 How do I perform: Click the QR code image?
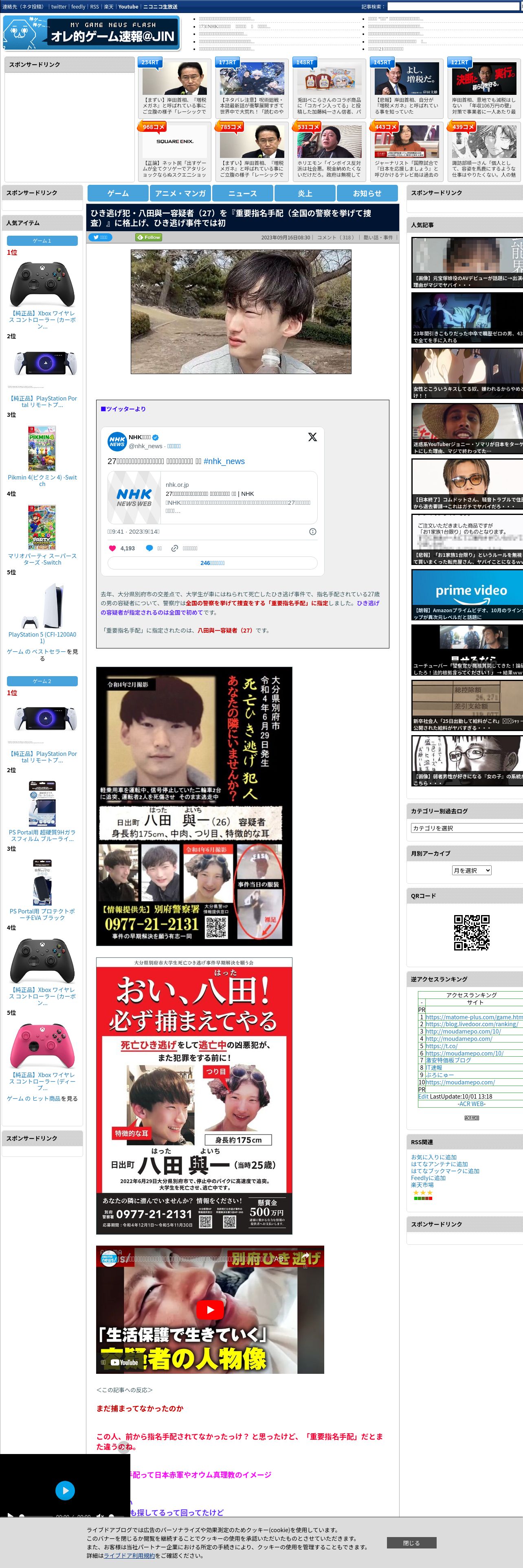point(471,932)
